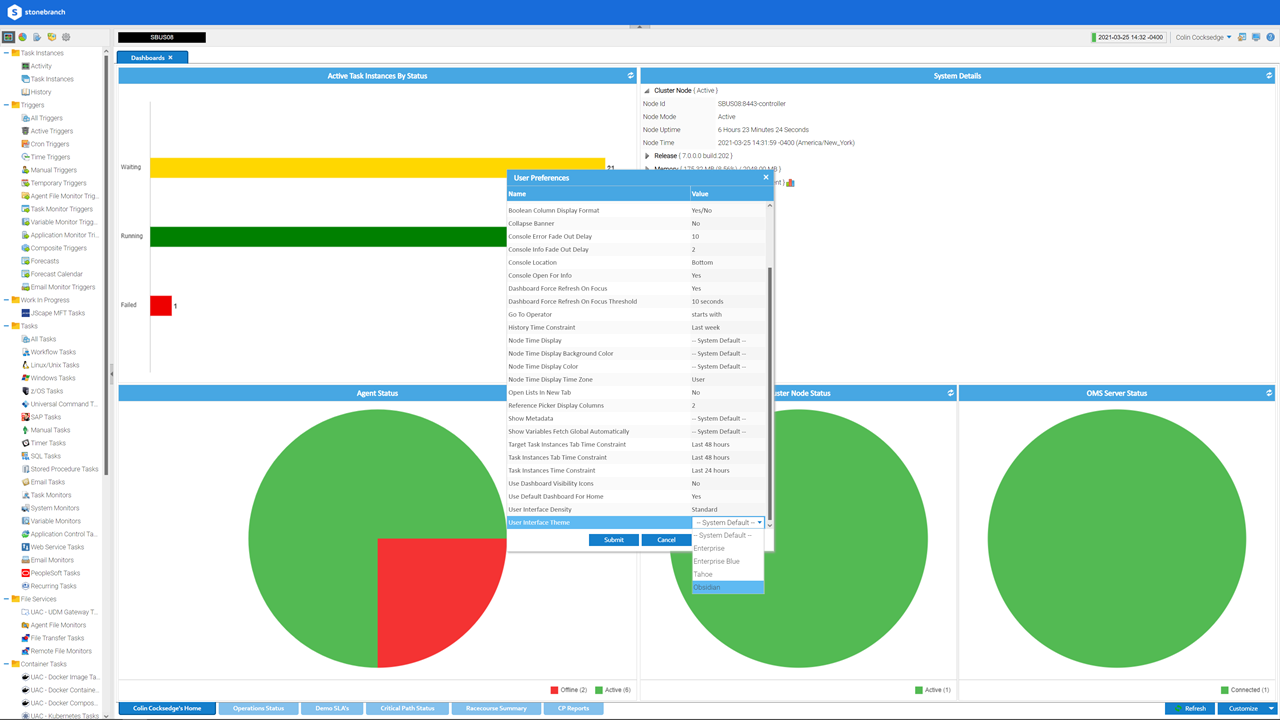Viewport: 1280px width, 720px height.
Task: Choose Enterprise Blue theme option
Action: coord(717,561)
